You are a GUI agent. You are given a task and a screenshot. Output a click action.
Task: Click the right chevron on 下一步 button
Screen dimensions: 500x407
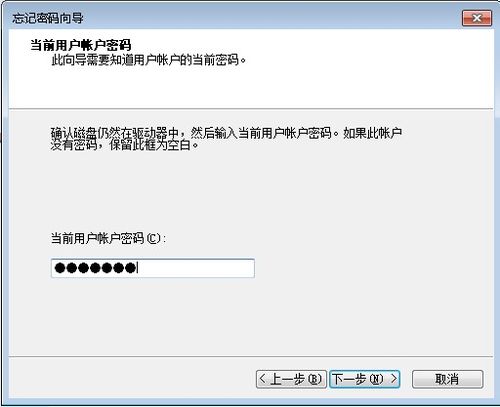(x=394, y=379)
